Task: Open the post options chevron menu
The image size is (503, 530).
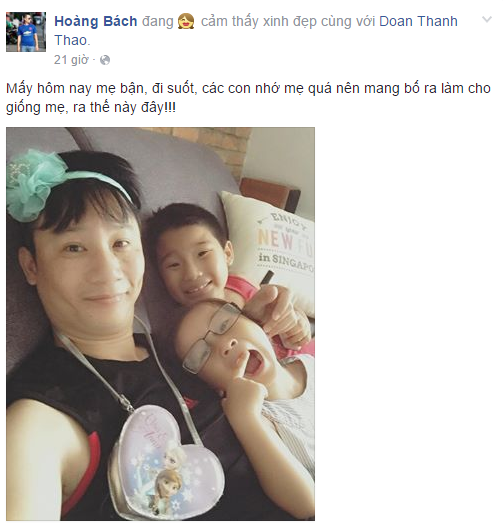Action: click(x=487, y=20)
